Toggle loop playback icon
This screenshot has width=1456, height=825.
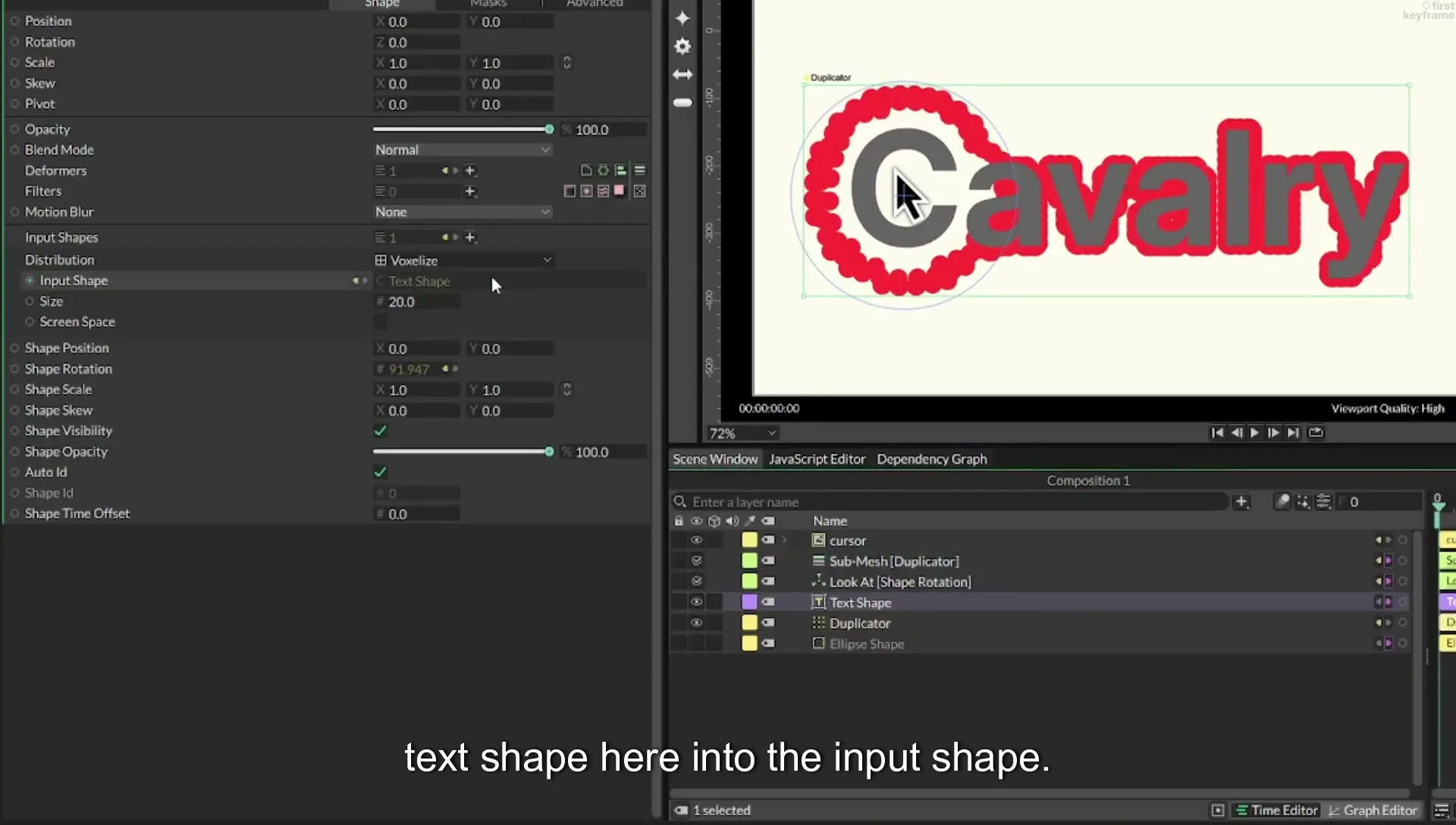[x=1316, y=432]
